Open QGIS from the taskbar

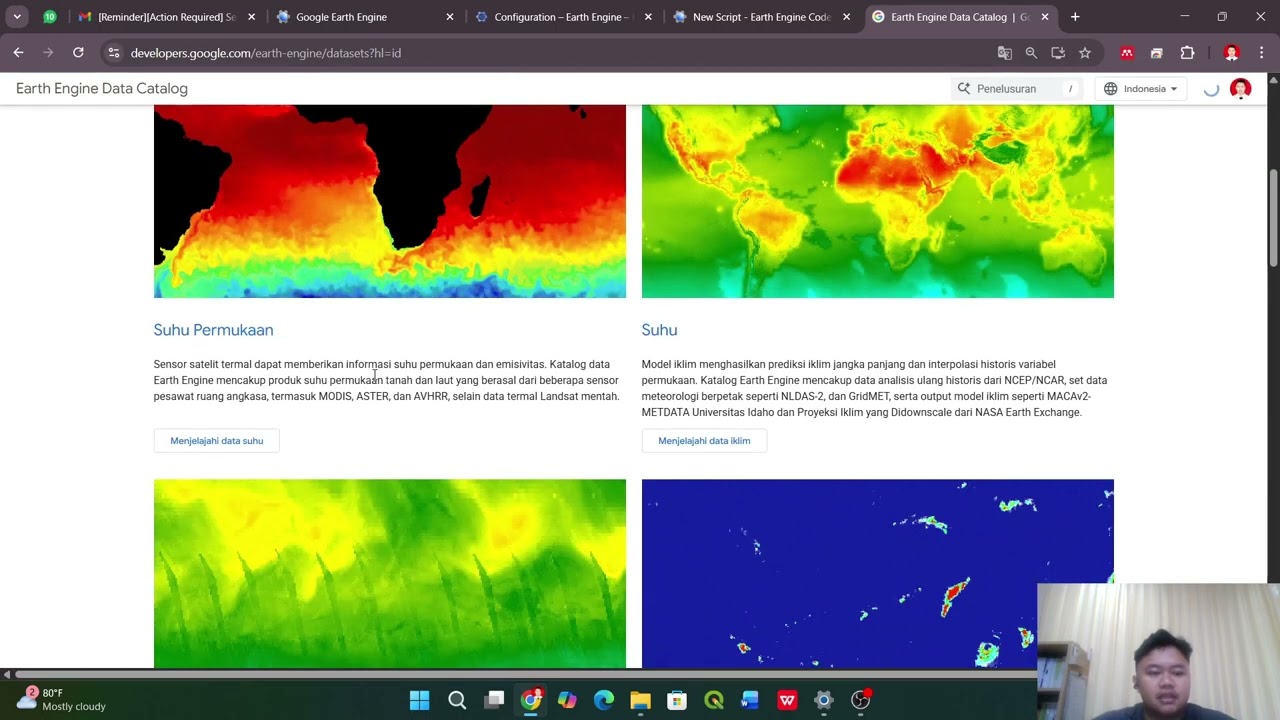[x=714, y=700]
